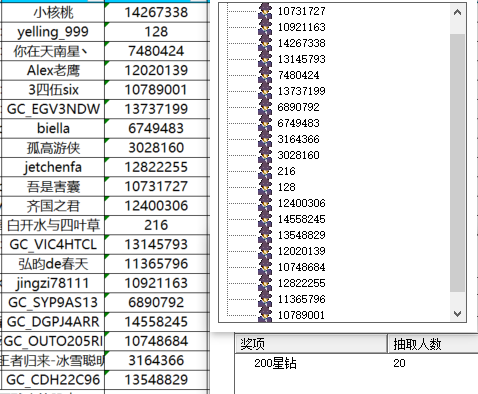Click the user icon beside 11365796 in list
478x394 pixels.
(x=265, y=299)
